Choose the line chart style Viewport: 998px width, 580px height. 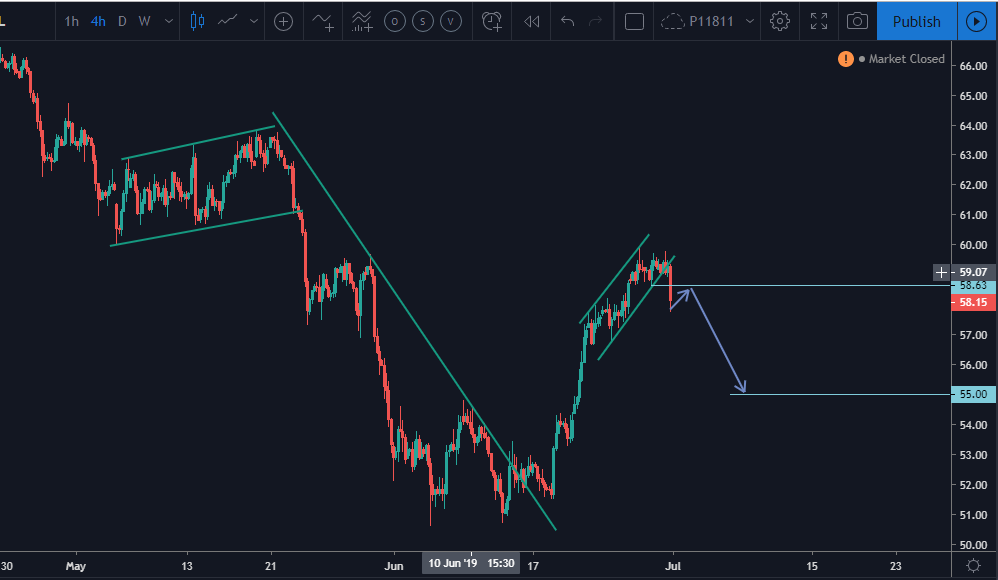click(x=227, y=21)
